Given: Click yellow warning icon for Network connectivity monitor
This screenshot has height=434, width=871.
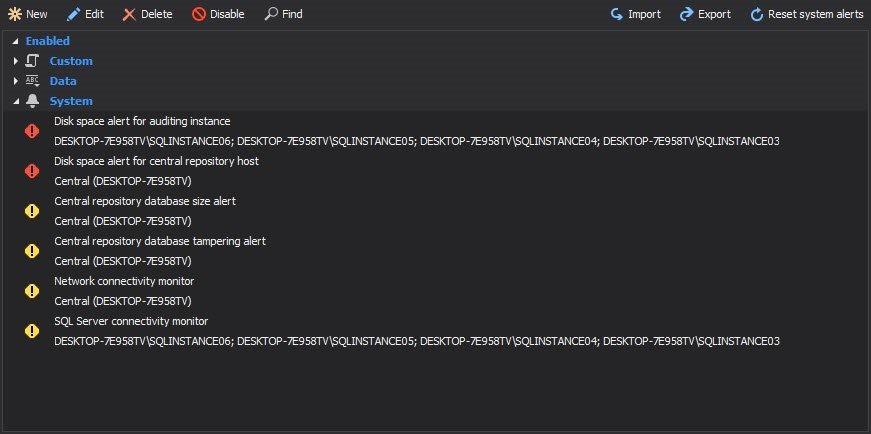Looking at the screenshot, I should (x=32, y=291).
